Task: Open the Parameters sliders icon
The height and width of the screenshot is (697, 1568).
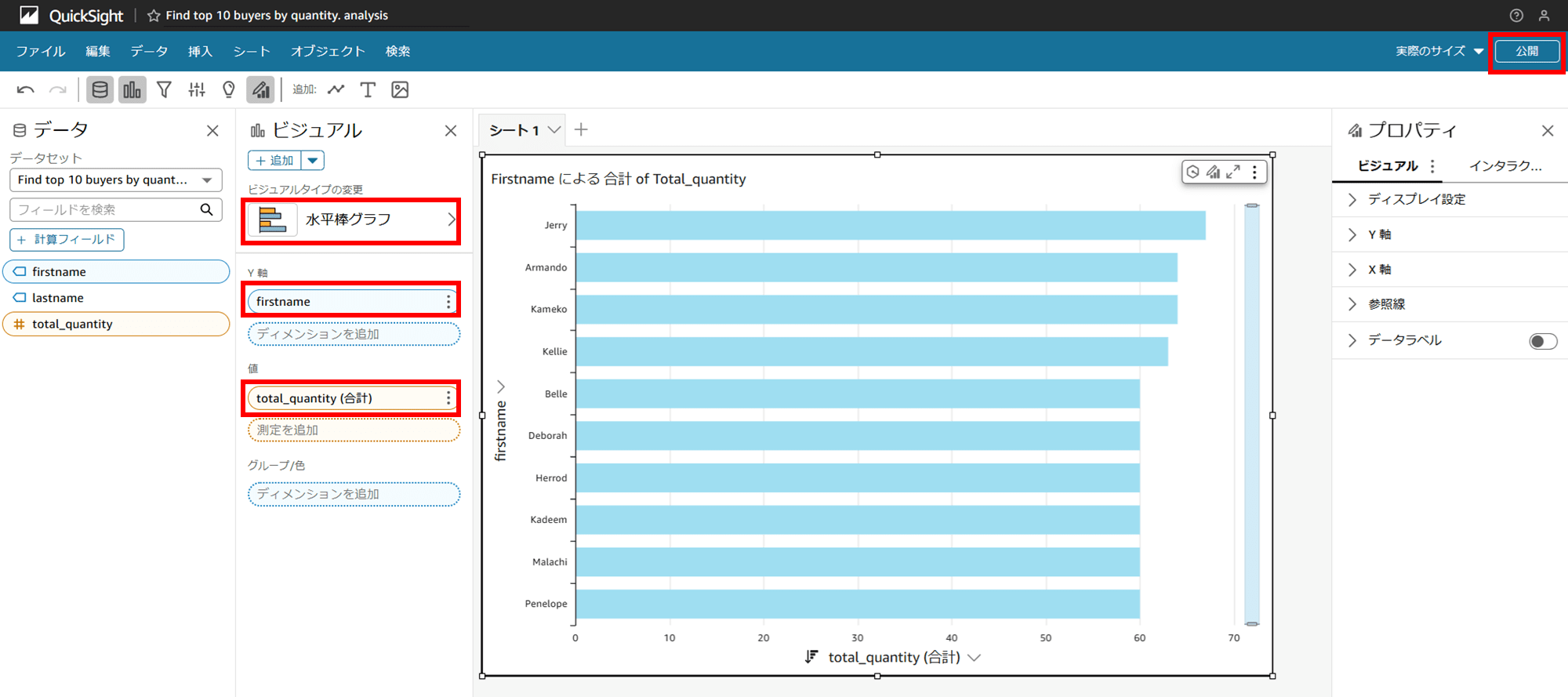Action: click(197, 89)
